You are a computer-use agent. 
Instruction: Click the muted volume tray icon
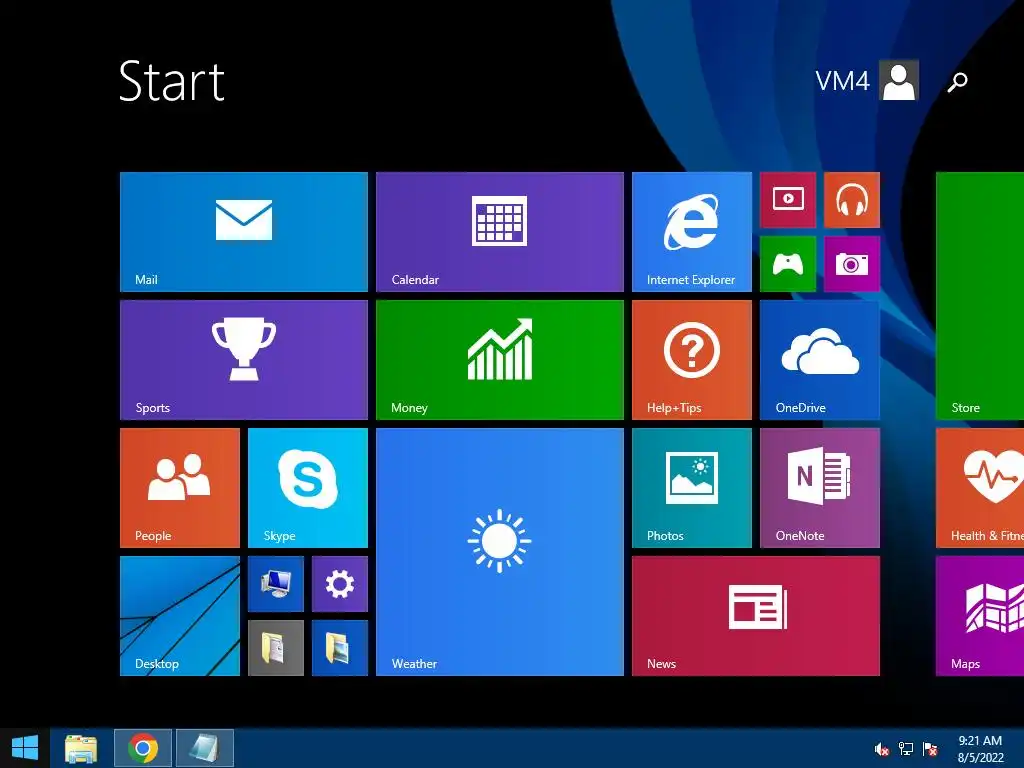(x=882, y=749)
